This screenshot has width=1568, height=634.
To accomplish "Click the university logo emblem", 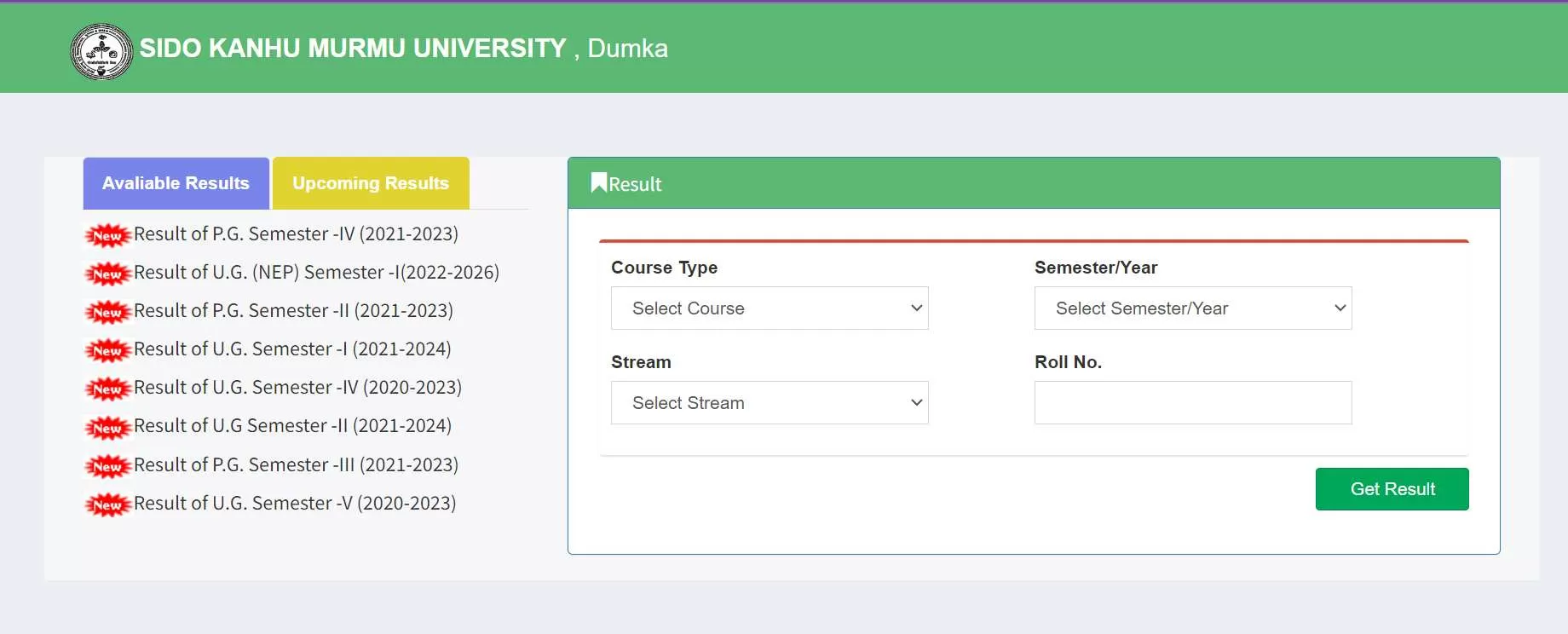I will click(x=101, y=51).
